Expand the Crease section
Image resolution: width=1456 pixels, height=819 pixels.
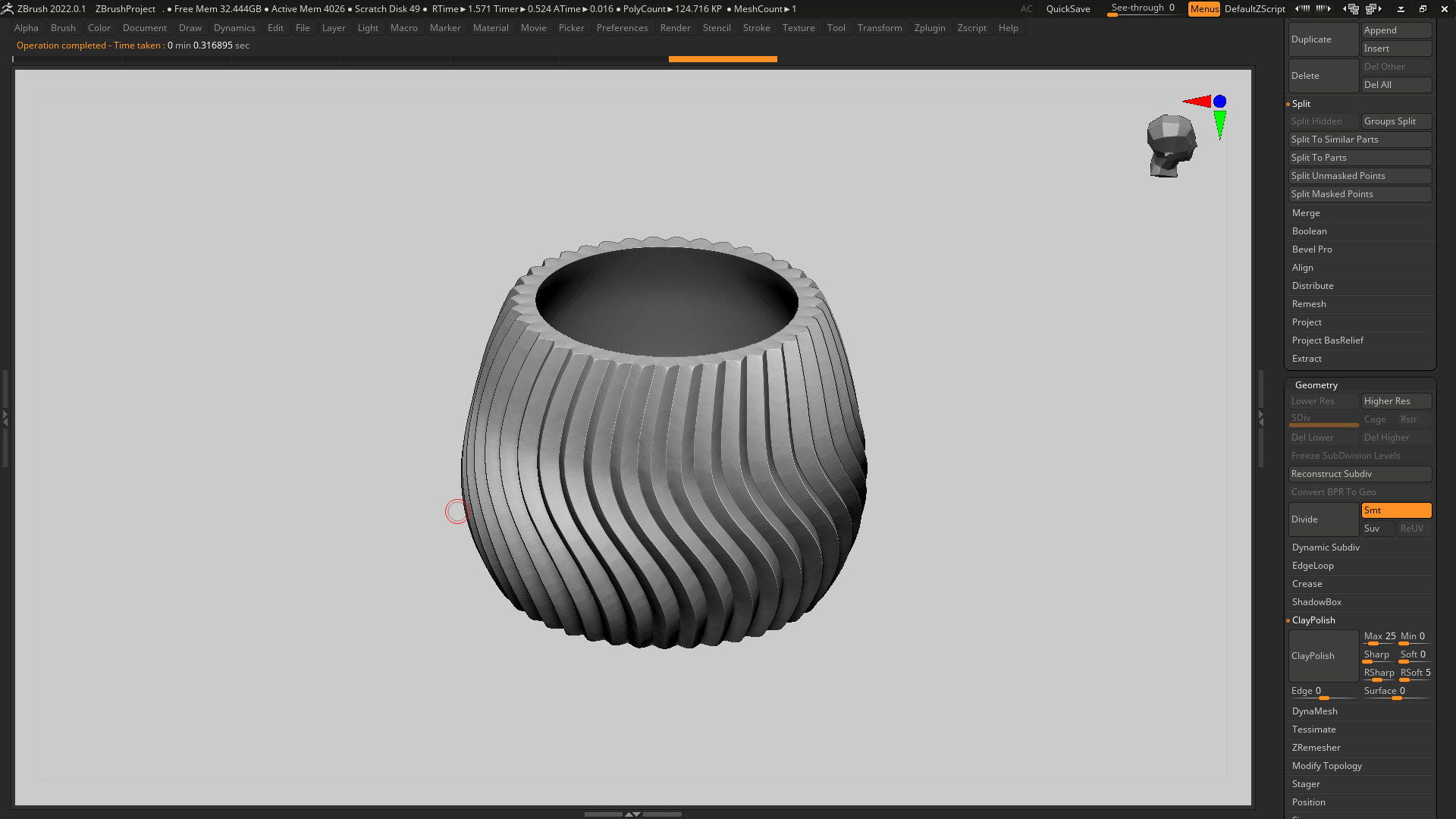coord(1307,584)
